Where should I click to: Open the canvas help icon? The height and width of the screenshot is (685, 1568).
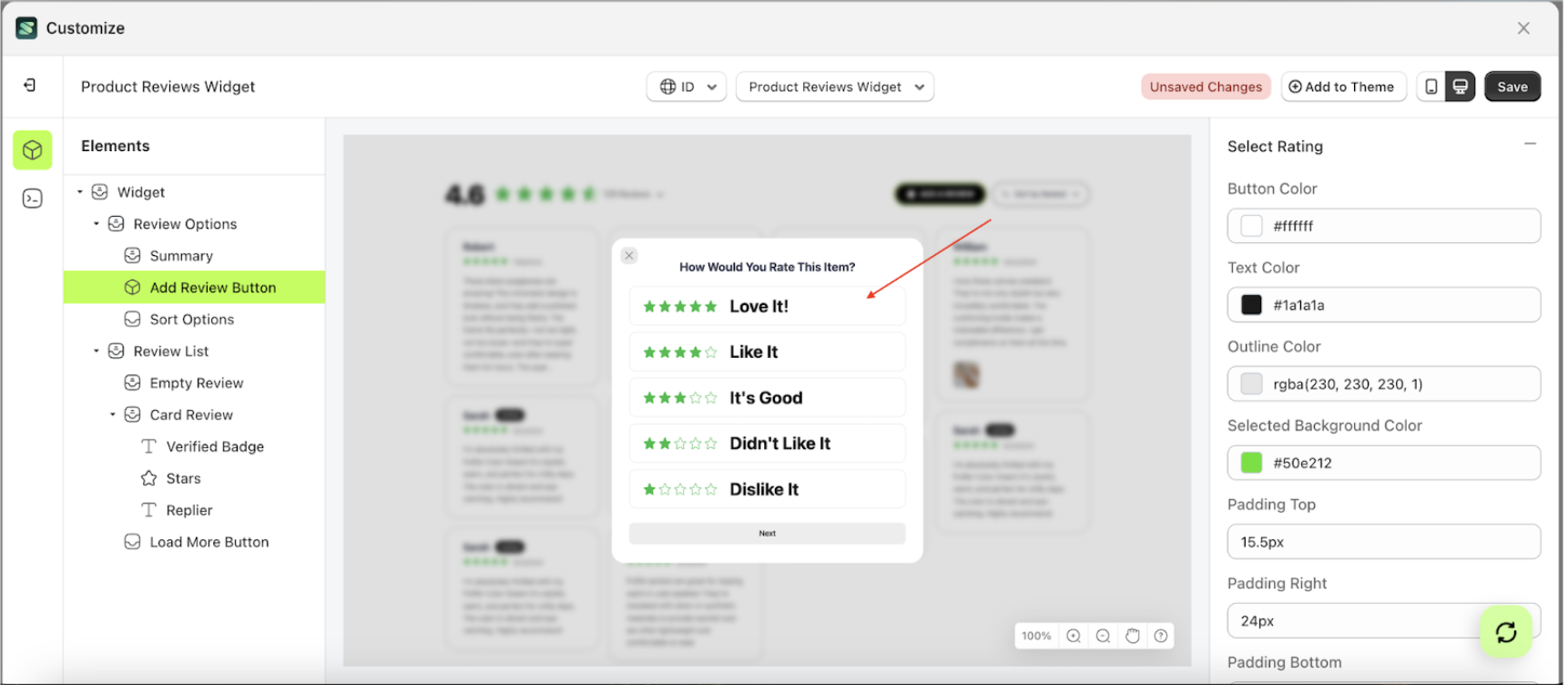coord(1161,636)
